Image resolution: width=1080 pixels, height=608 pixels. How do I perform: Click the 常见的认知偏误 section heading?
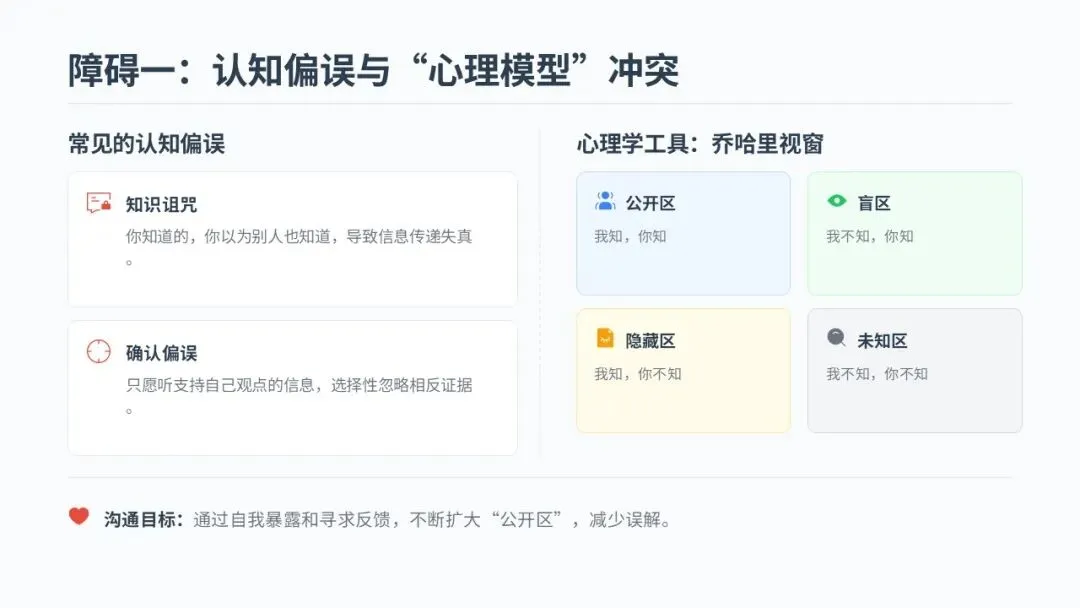(x=146, y=144)
